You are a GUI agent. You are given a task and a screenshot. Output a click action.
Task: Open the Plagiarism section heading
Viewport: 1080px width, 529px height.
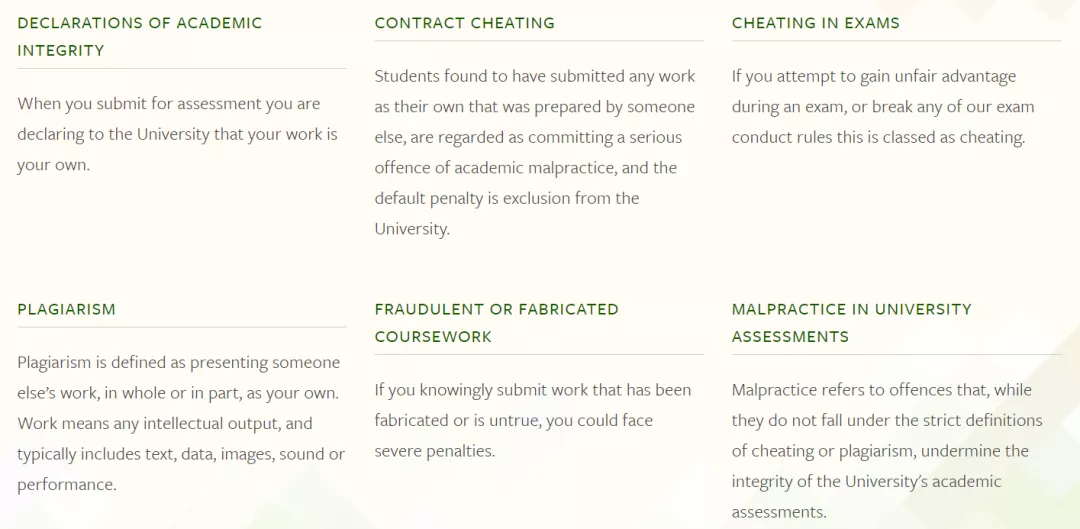coord(66,309)
